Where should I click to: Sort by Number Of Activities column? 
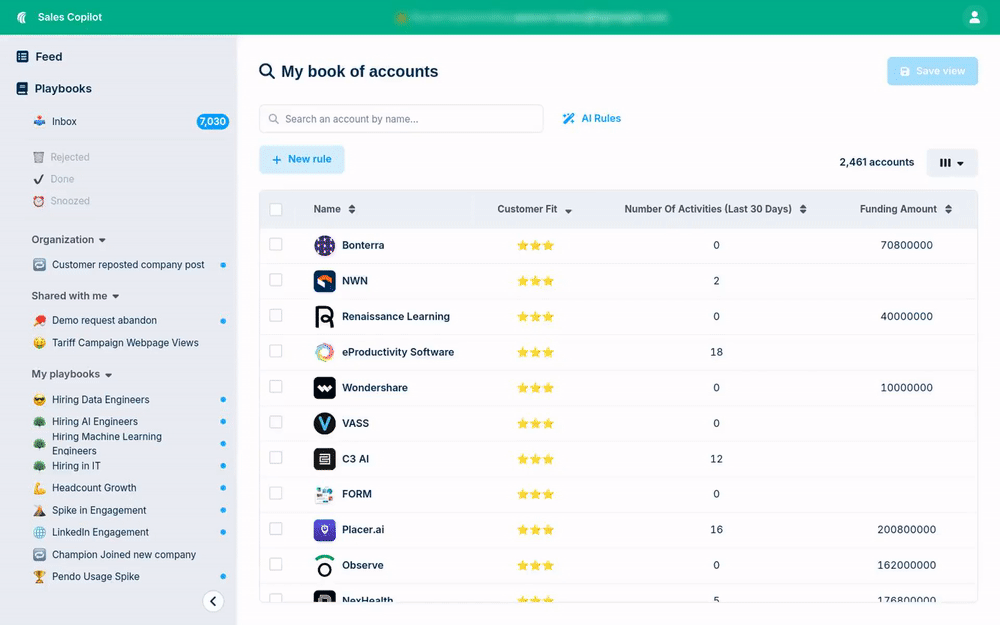(x=803, y=209)
